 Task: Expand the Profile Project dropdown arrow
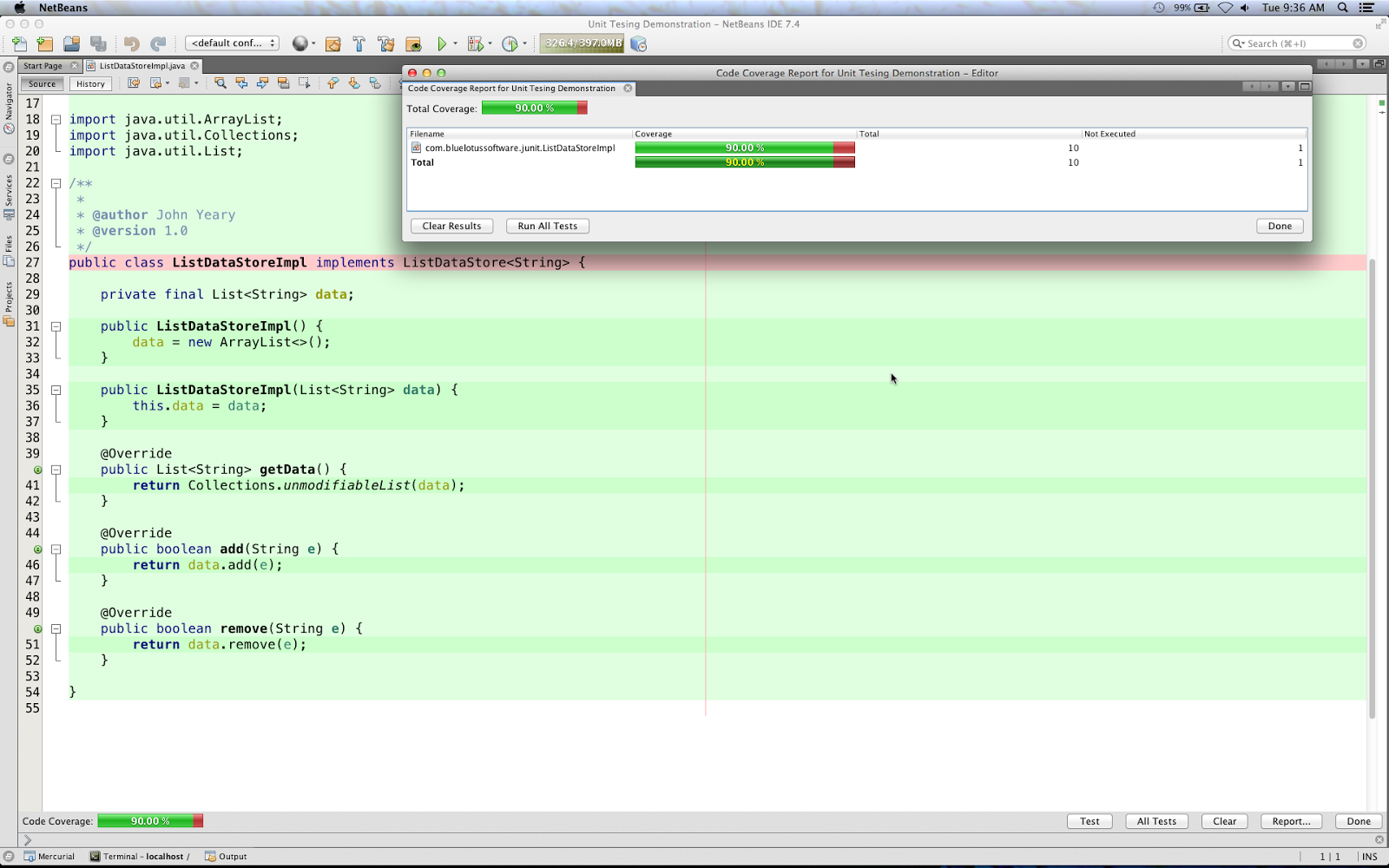coord(524,43)
